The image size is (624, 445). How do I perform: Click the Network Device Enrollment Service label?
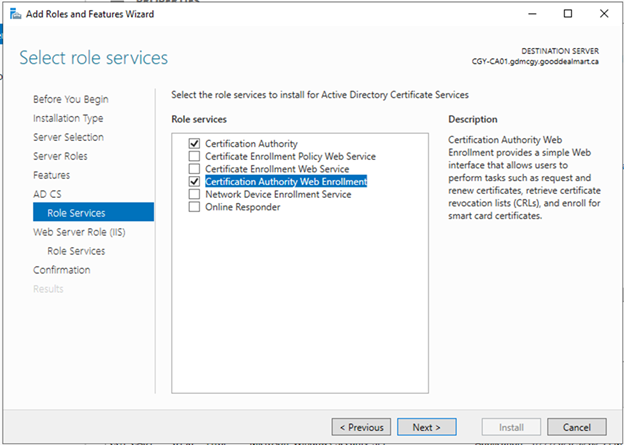point(278,195)
